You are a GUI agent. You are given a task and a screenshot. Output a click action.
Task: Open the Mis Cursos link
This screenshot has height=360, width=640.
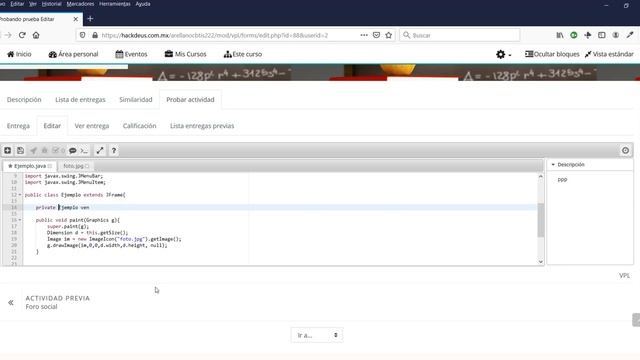point(186,54)
